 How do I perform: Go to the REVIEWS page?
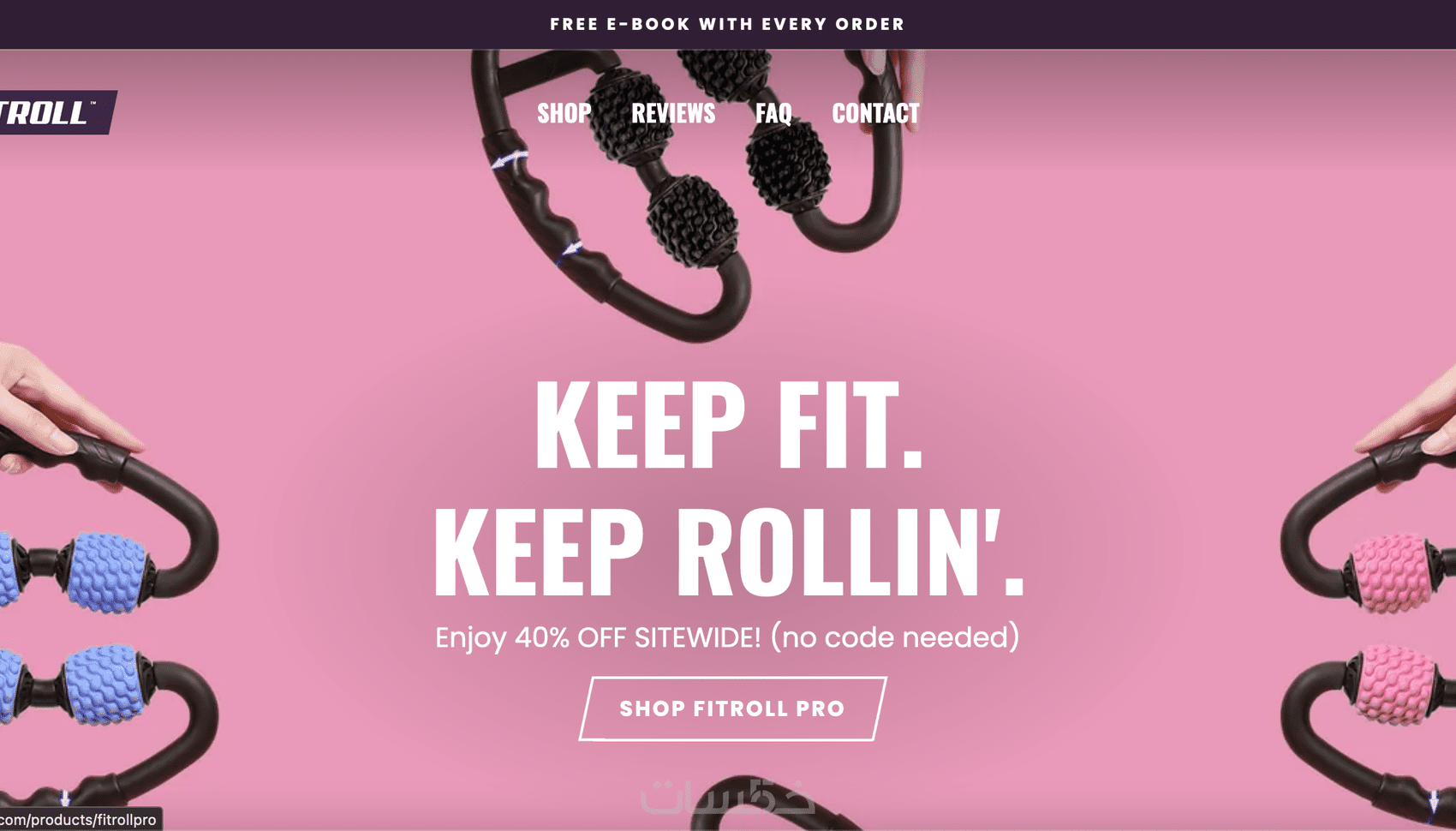coord(673,113)
